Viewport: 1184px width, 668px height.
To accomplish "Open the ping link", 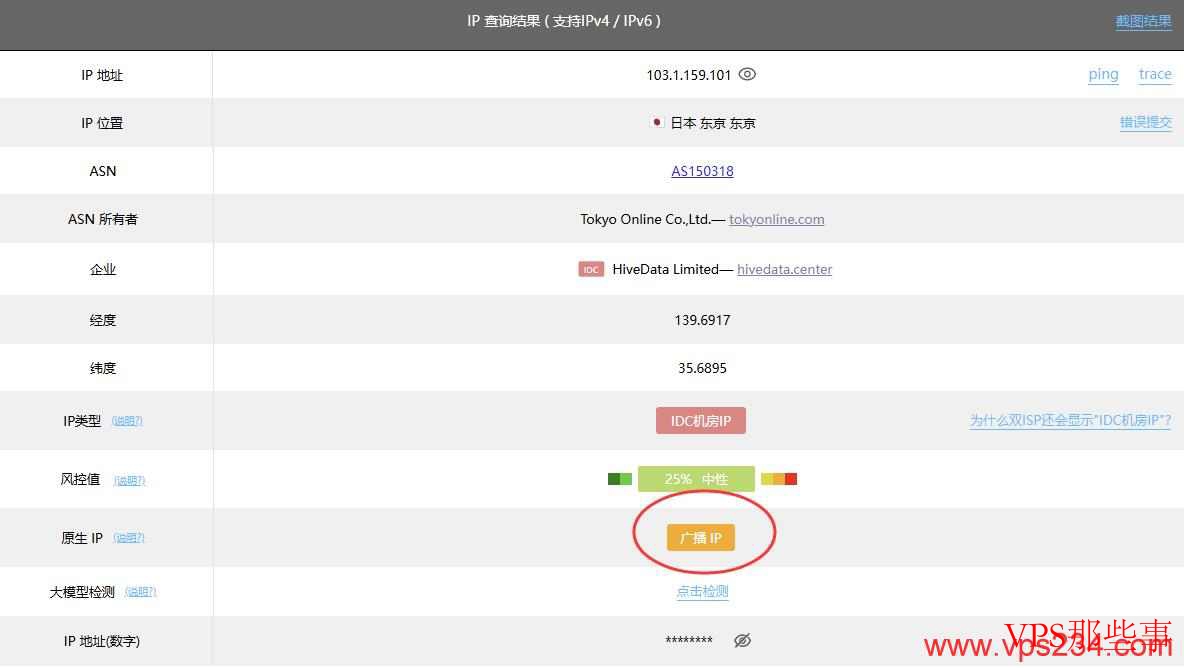I will click(1103, 74).
